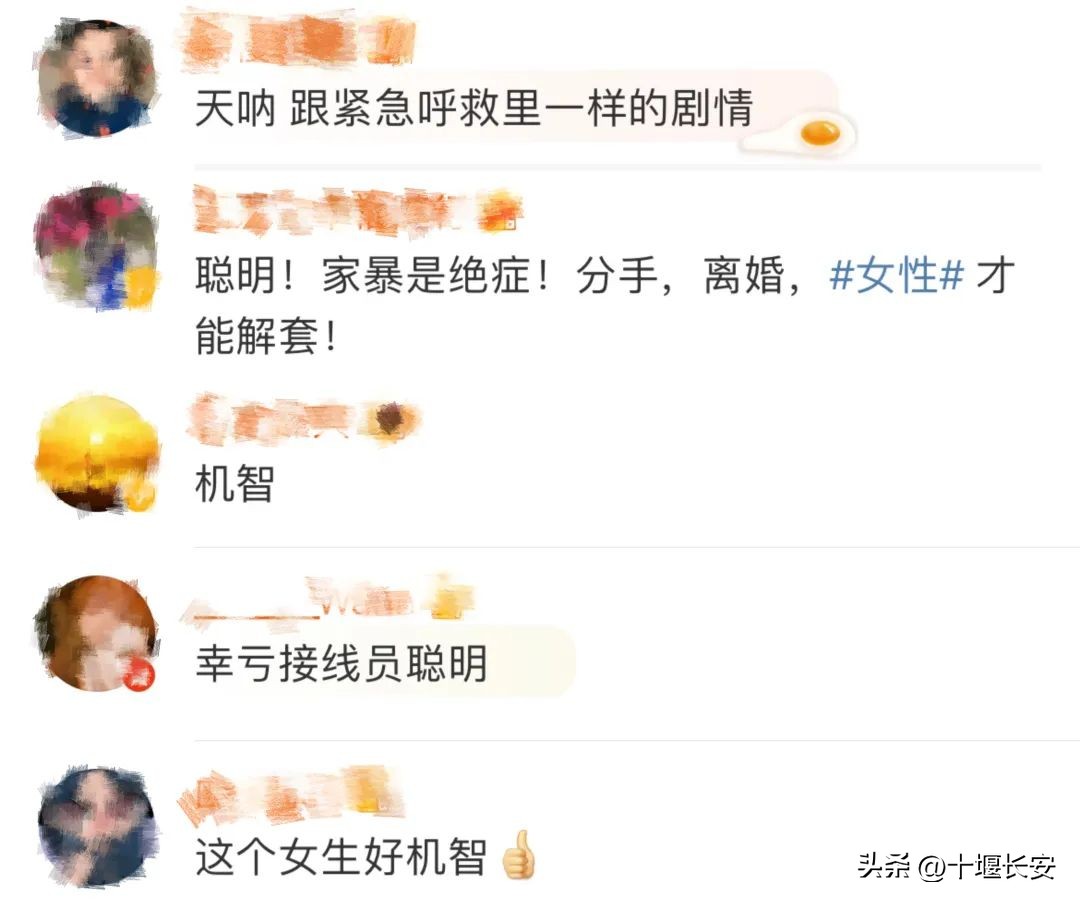The image size is (1080, 904).
Task: Click the badge beside fourth commenter's username
Action: [x=448, y=597]
